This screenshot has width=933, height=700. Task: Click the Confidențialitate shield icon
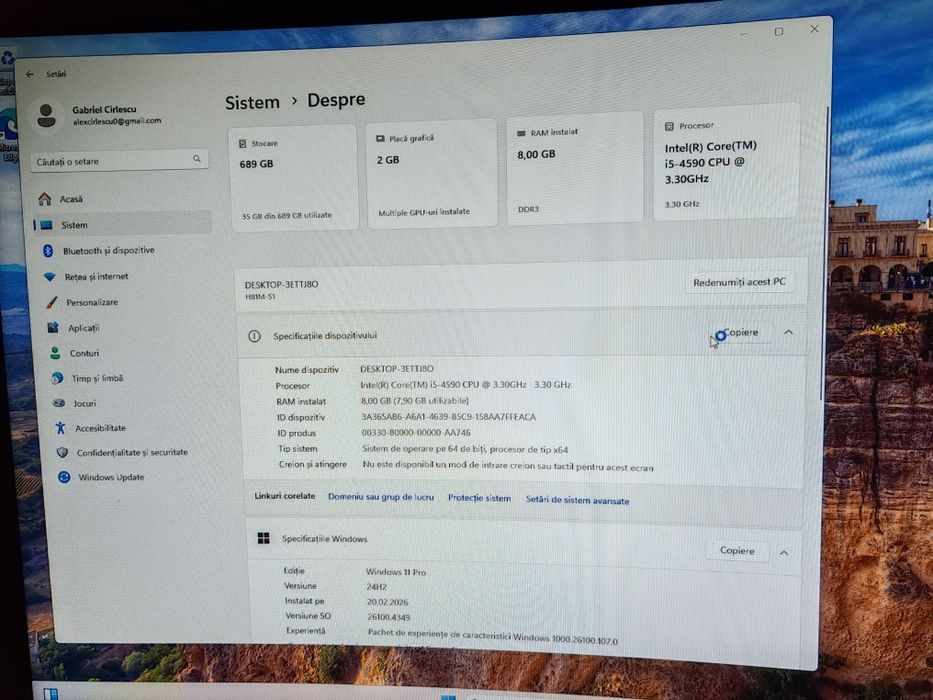[62, 452]
